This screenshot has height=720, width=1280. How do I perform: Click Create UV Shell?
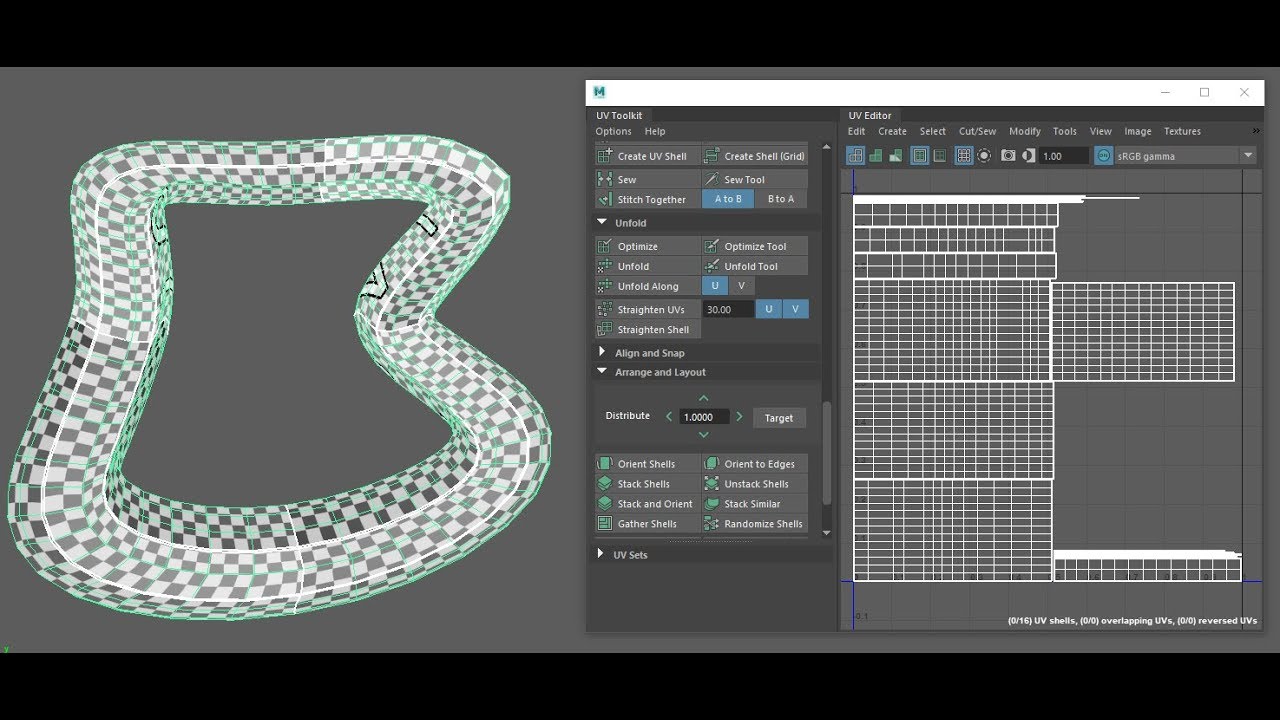[648, 156]
